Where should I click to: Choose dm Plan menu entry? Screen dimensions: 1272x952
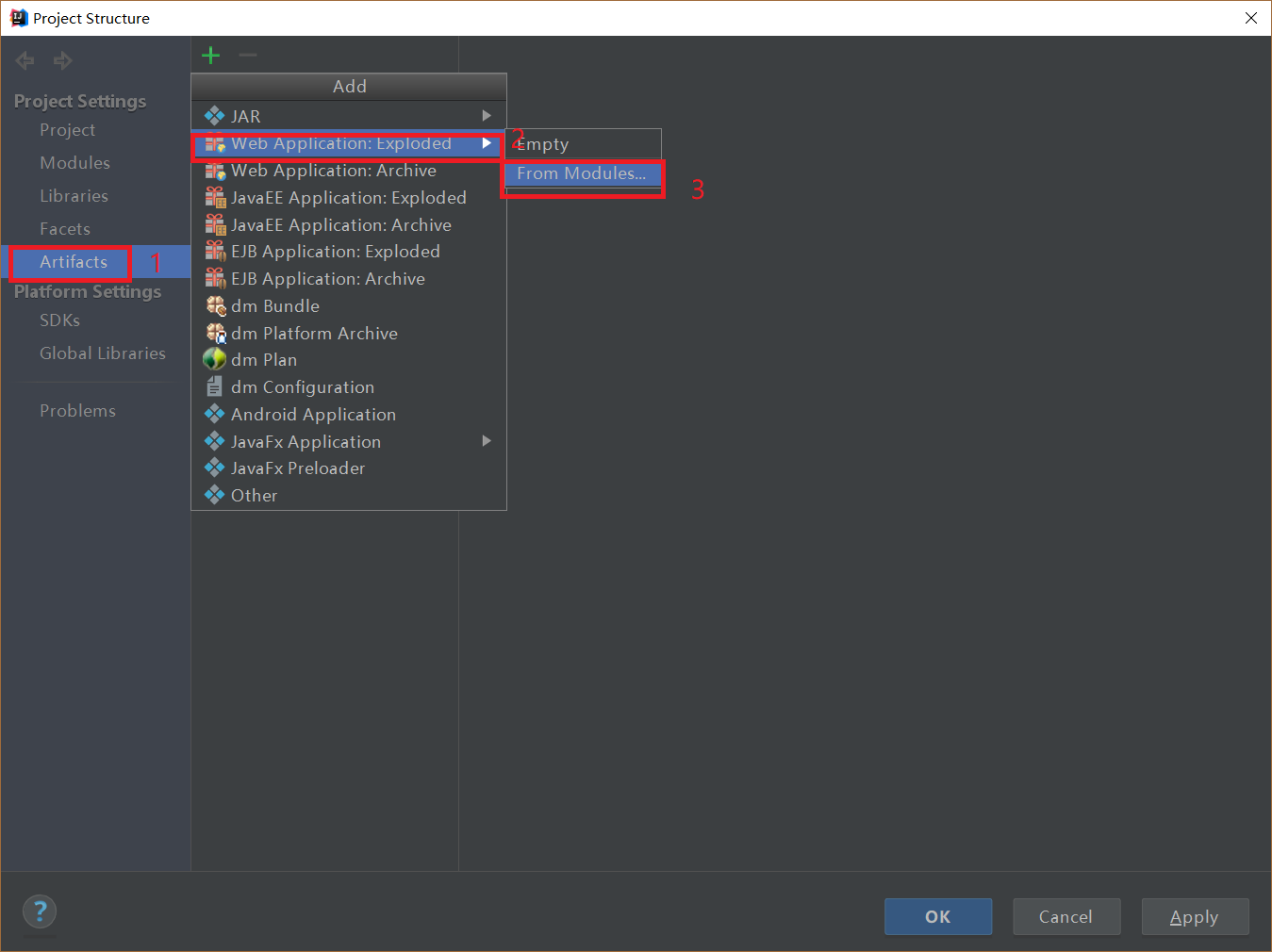pyautogui.click(x=349, y=360)
